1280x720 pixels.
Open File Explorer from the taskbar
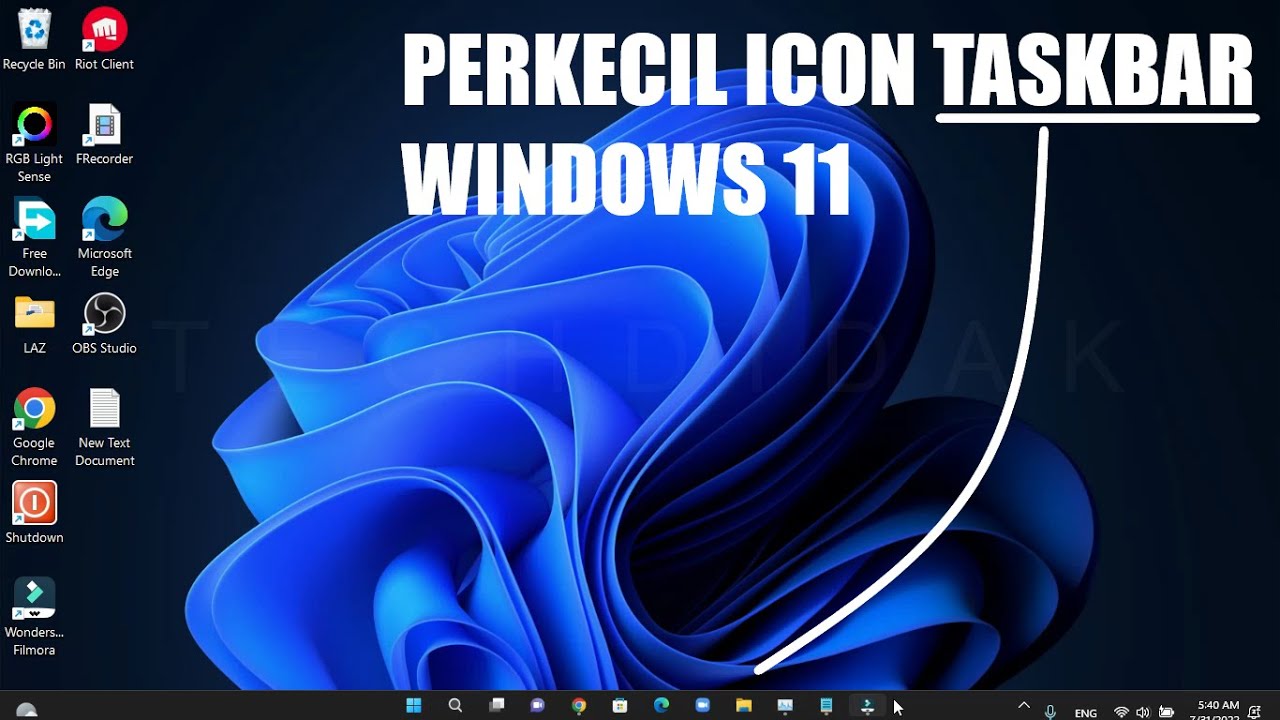point(744,706)
